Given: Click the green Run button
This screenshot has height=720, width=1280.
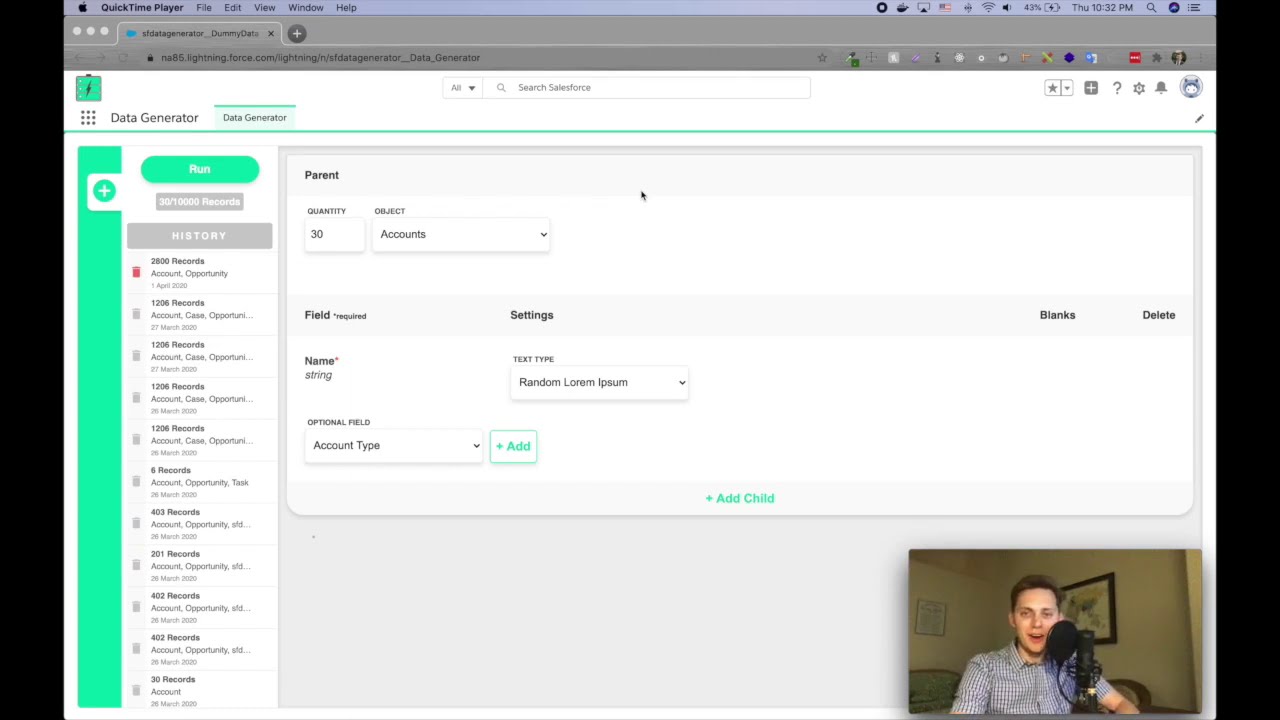Looking at the screenshot, I should tap(200, 169).
